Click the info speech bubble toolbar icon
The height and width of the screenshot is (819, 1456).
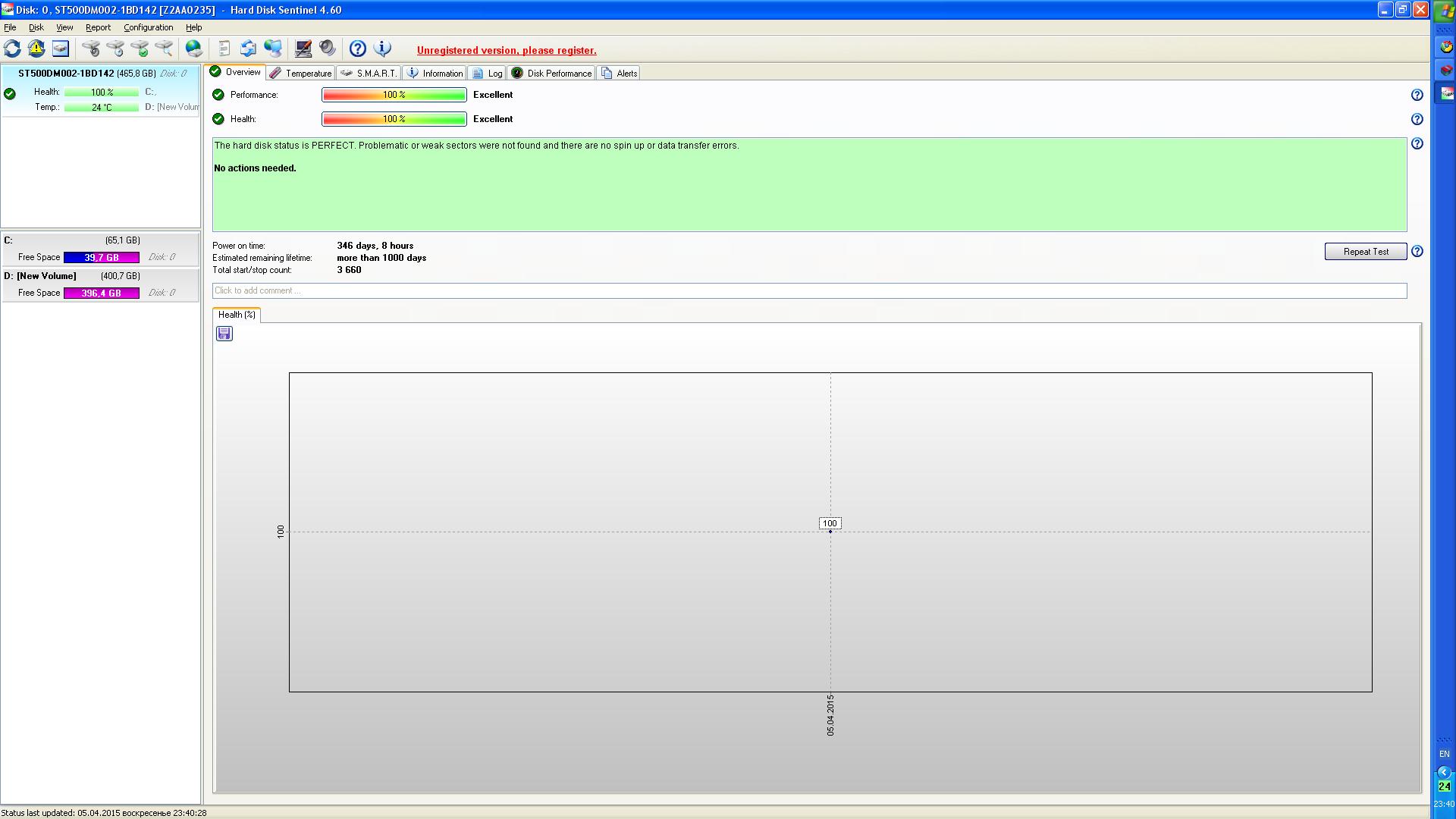tap(382, 49)
